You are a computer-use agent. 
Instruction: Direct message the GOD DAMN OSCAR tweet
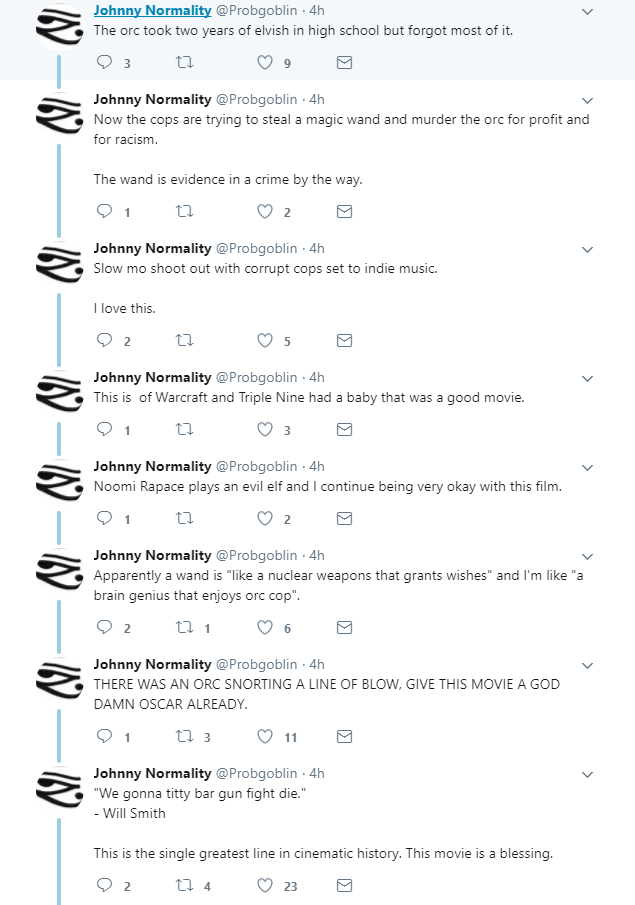(x=344, y=736)
